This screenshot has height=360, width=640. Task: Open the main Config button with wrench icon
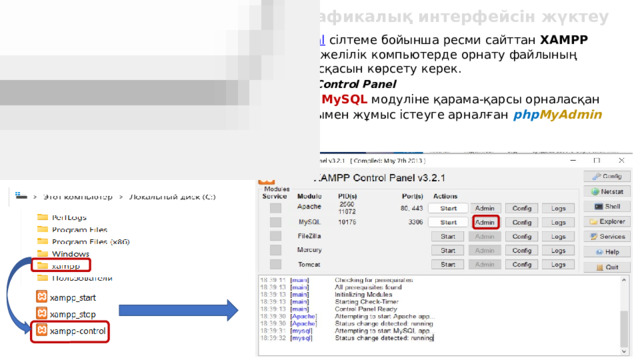[x=607, y=176]
